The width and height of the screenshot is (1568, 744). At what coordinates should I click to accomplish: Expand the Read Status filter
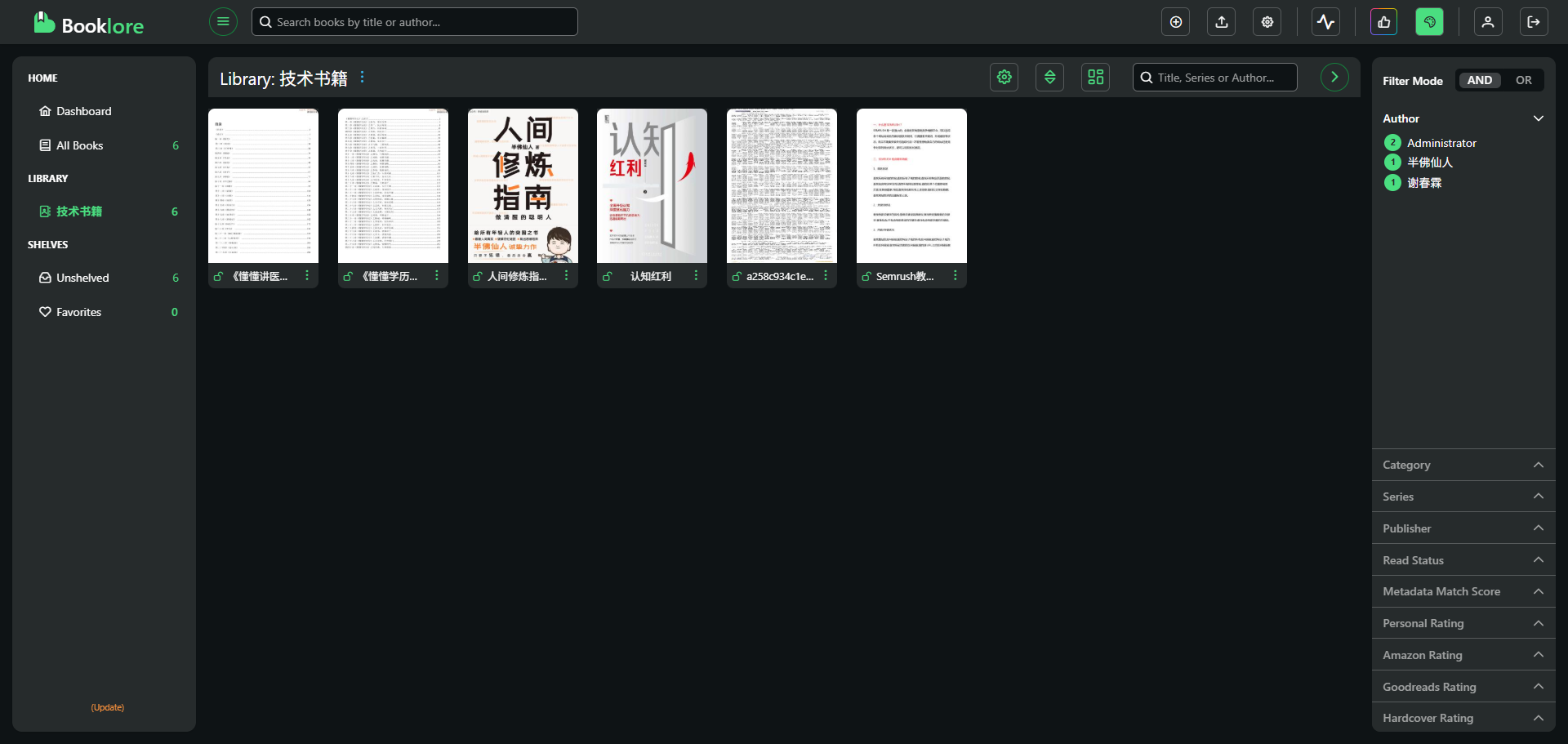click(x=1463, y=560)
